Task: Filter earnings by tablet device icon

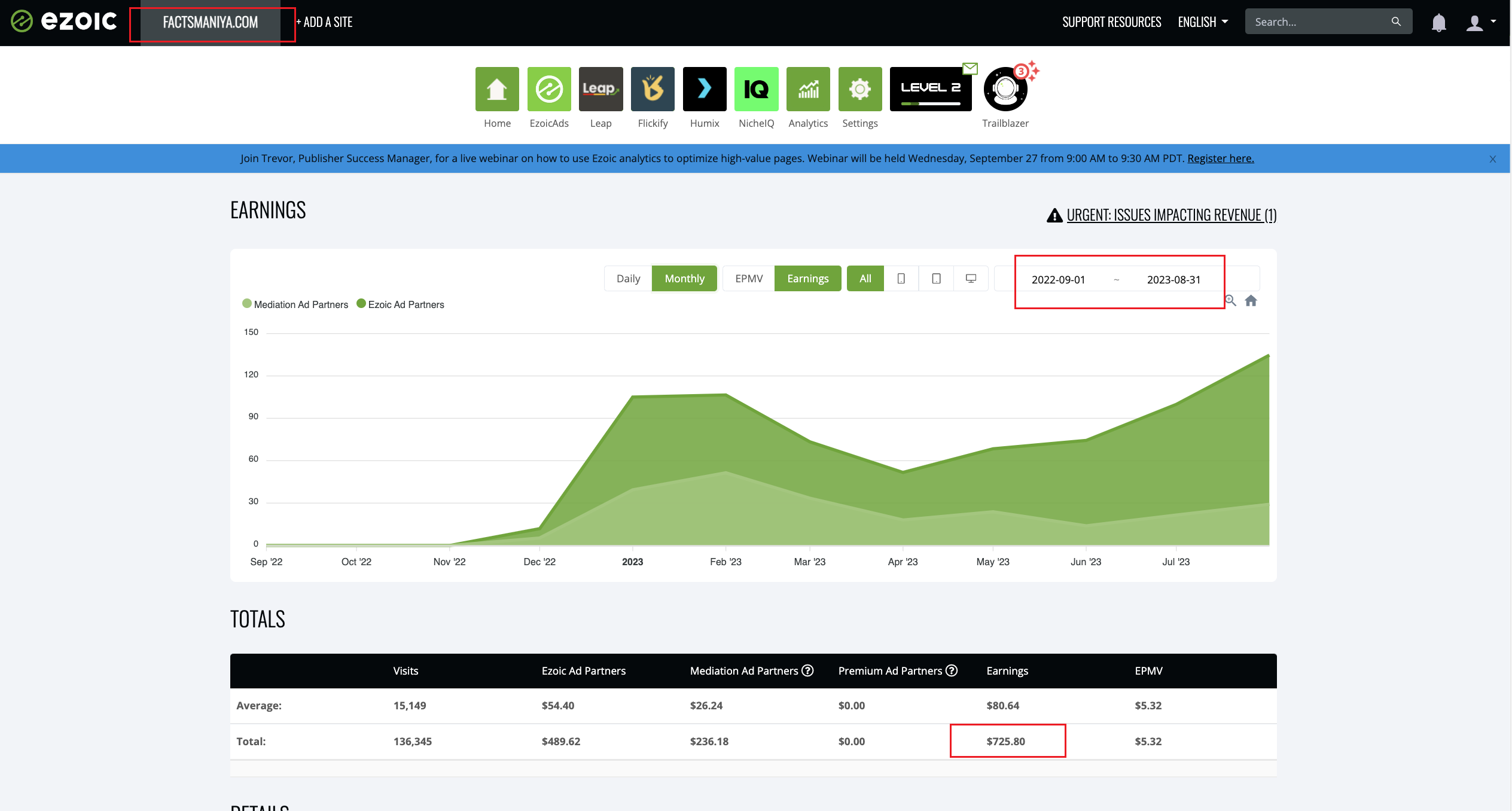Action: (x=936, y=279)
